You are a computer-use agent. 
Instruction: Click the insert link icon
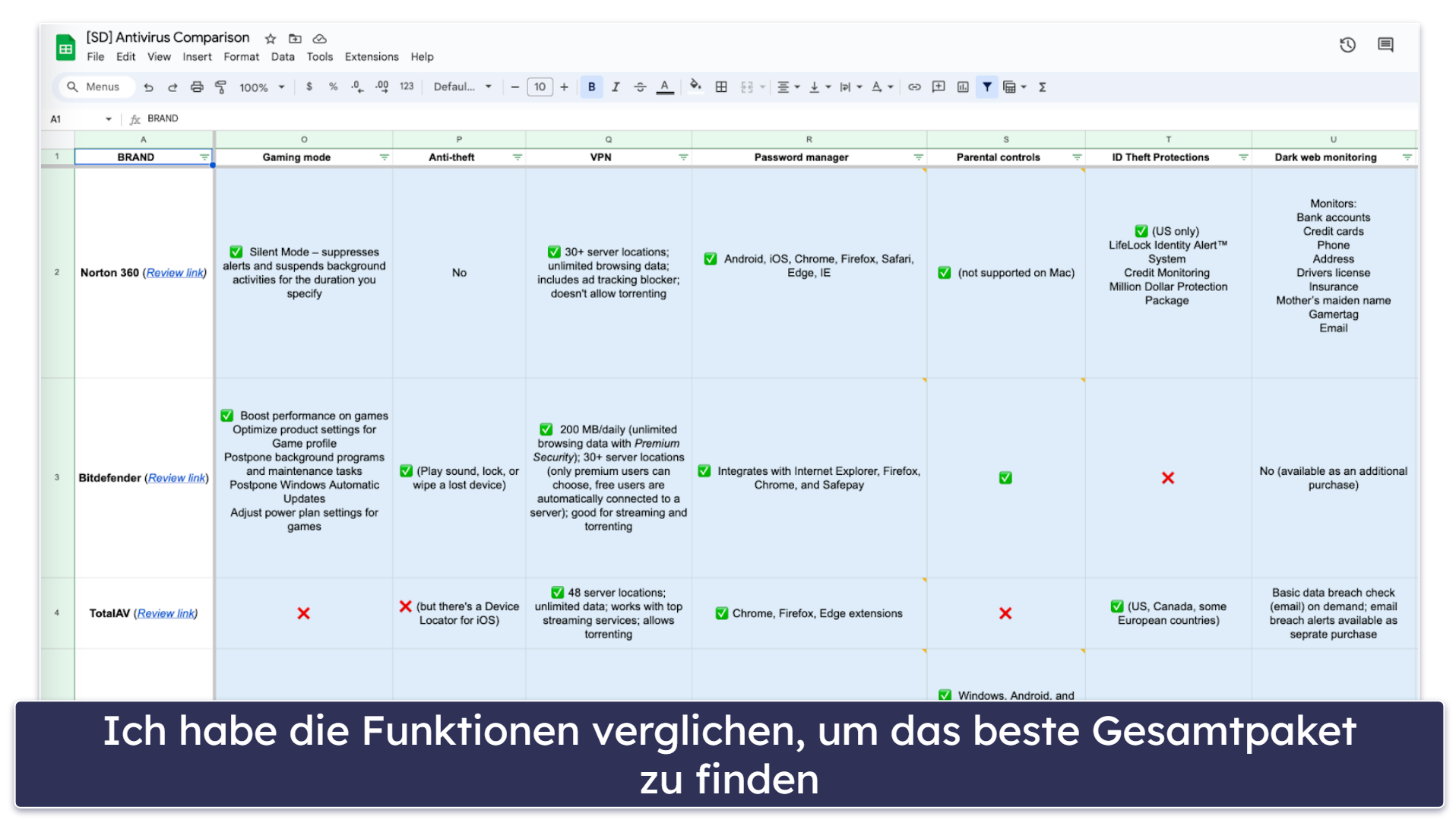(914, 87)
